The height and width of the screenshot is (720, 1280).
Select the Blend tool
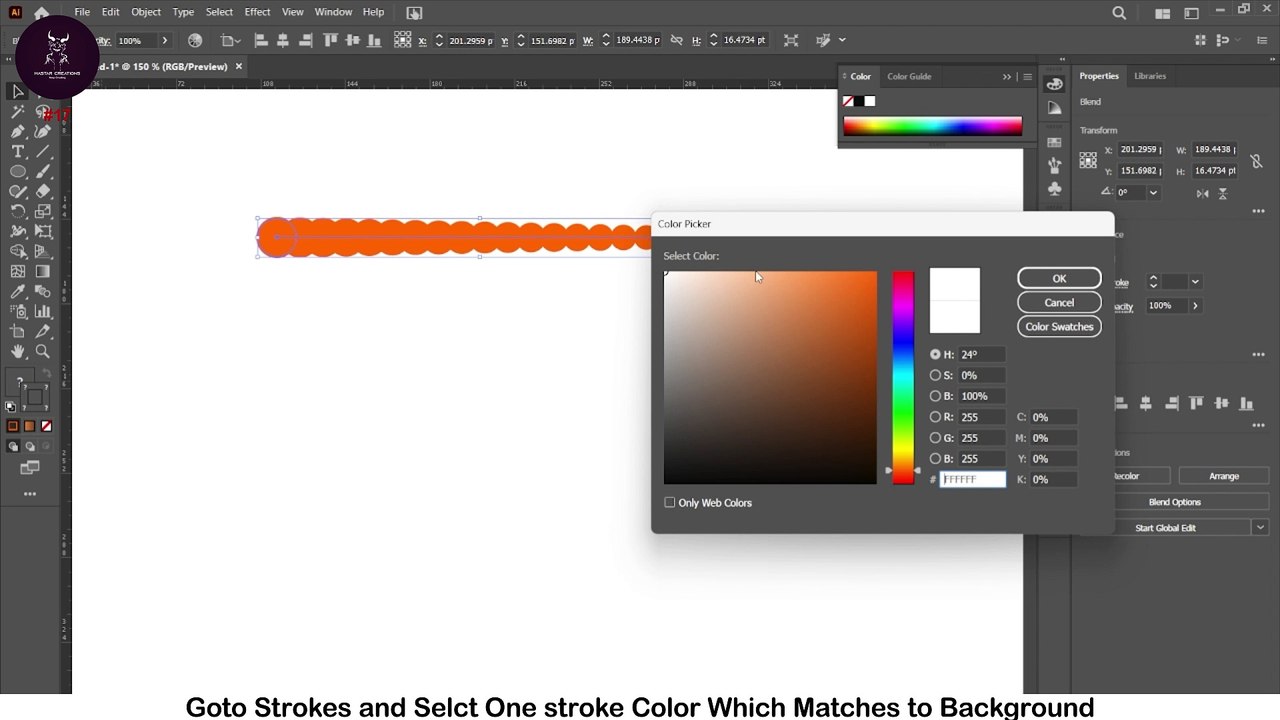43,291
